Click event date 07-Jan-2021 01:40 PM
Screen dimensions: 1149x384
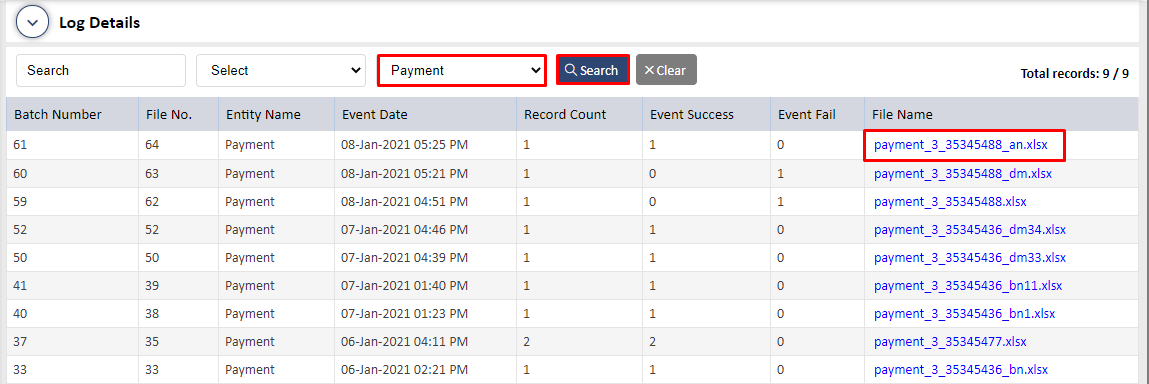click(x=404, y=286)
